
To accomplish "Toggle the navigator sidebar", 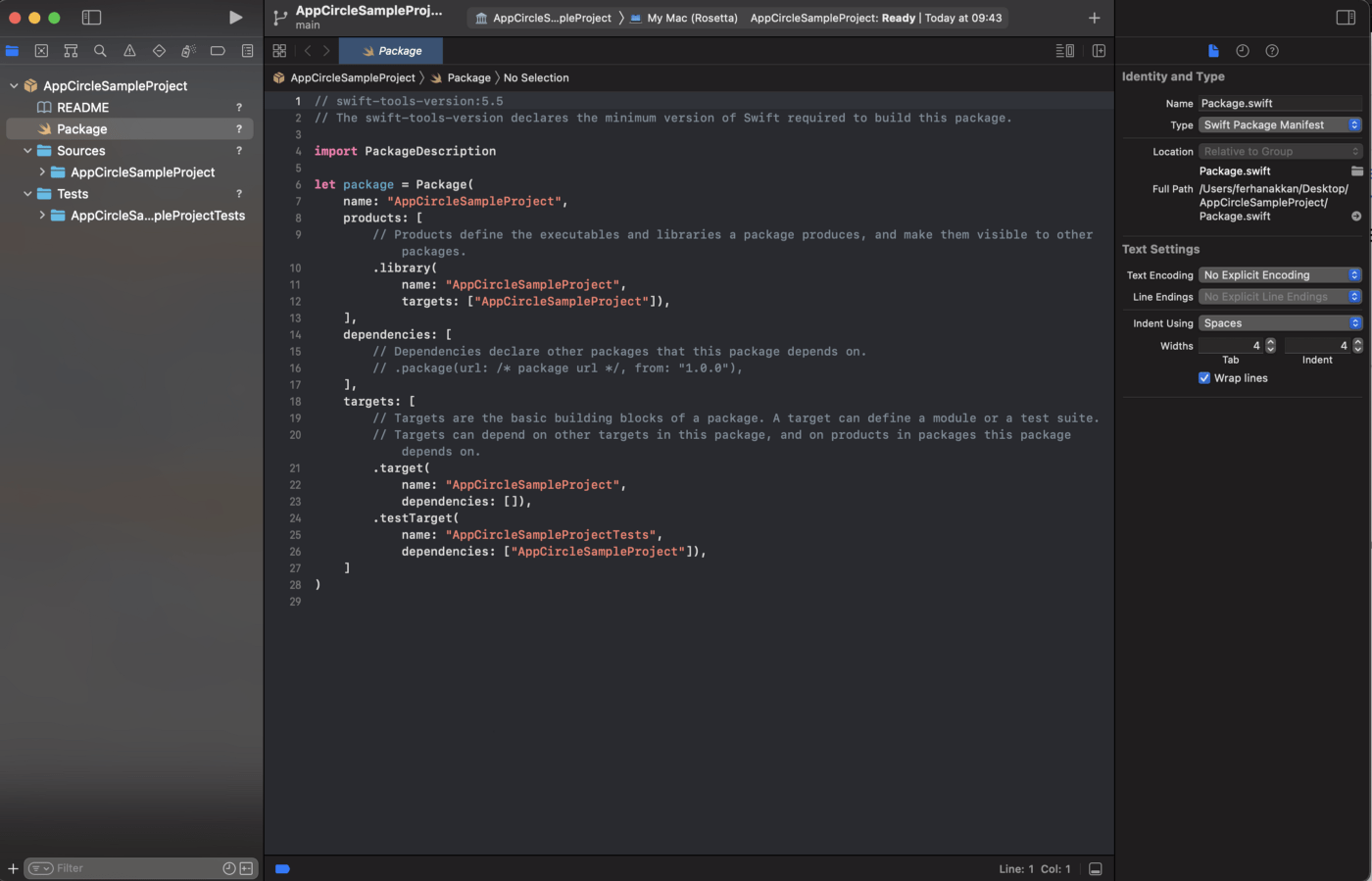I will 91,18.
